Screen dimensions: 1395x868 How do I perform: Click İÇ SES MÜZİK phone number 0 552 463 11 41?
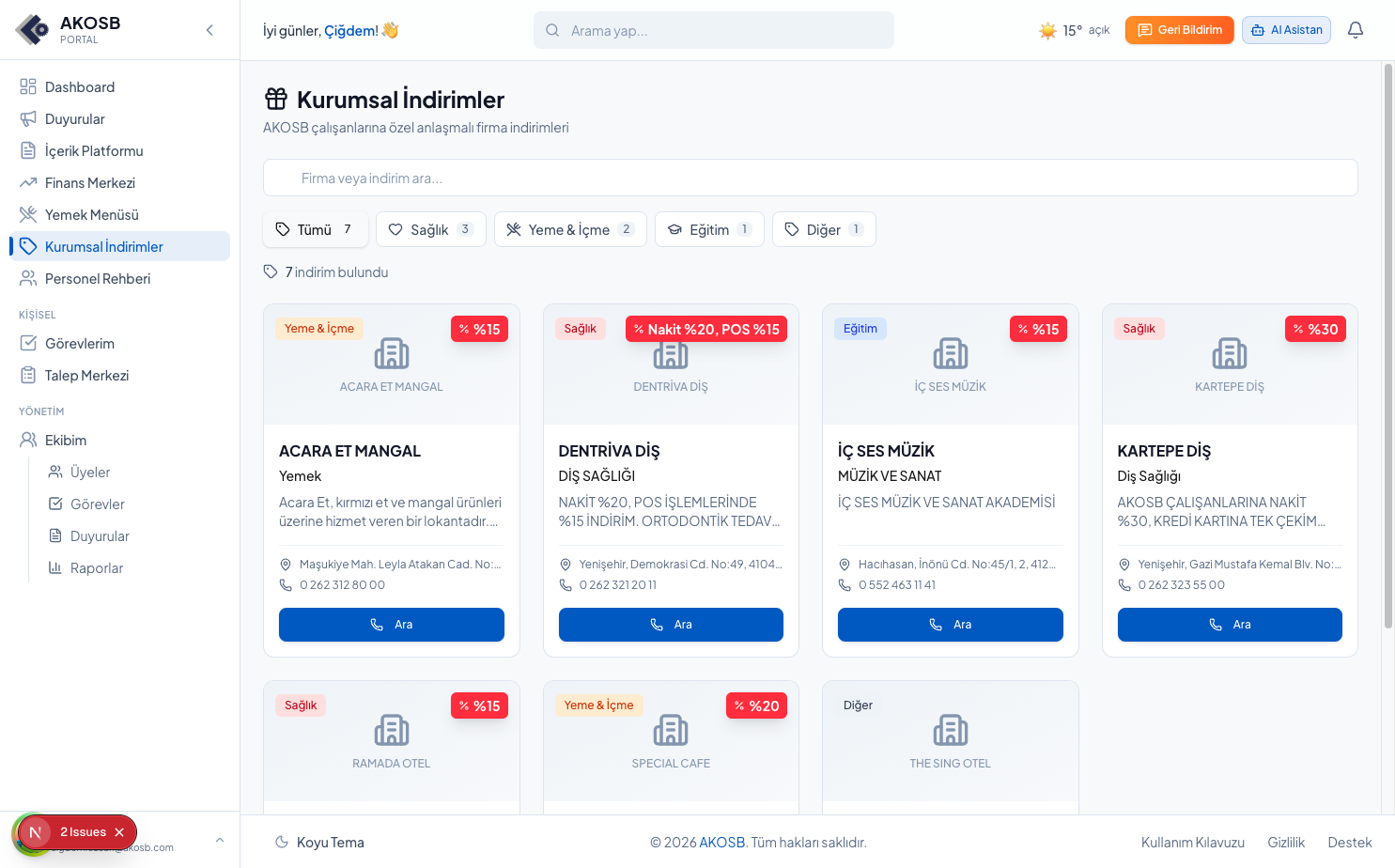(x=897, y=585)
